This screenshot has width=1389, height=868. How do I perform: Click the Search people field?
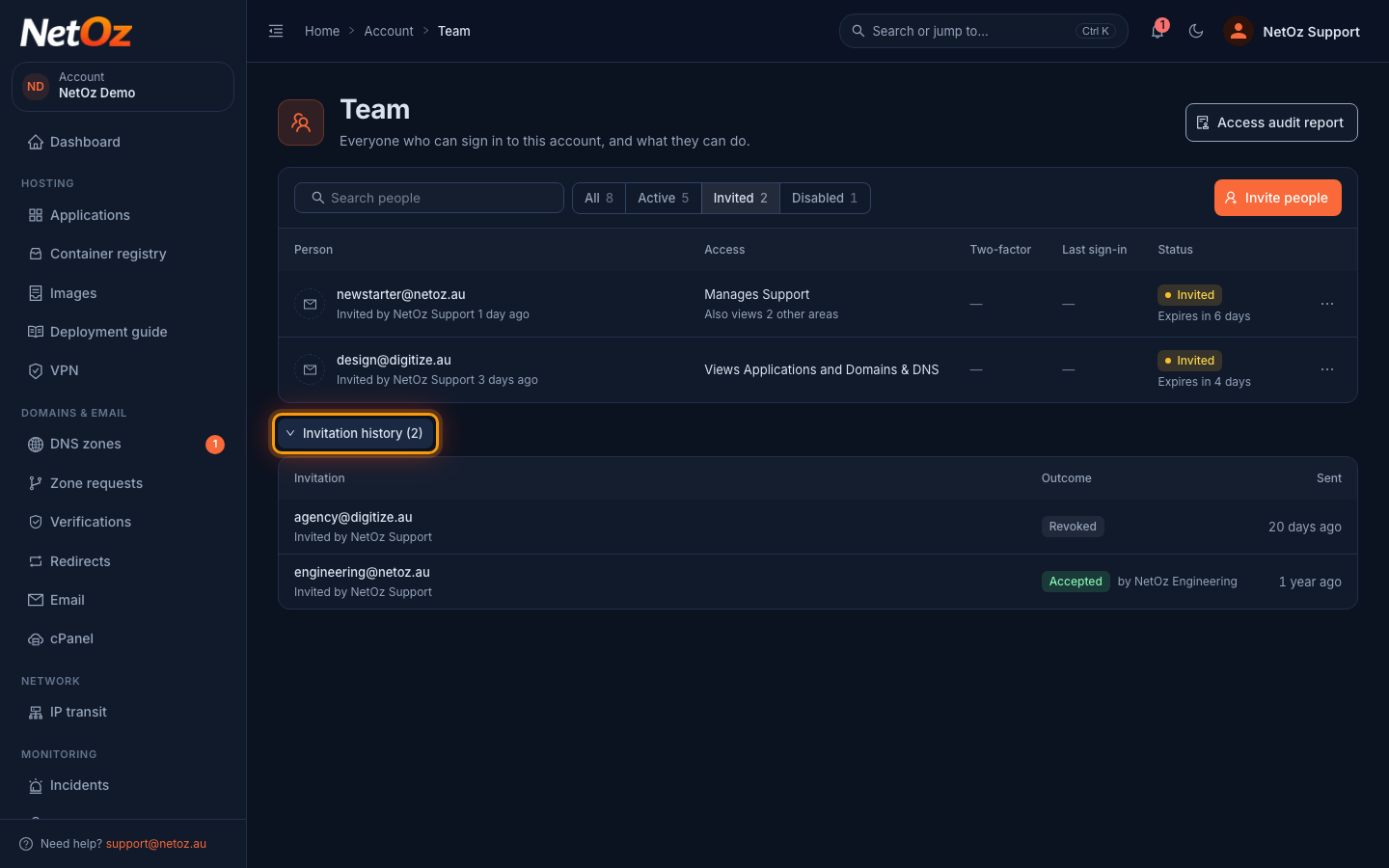[x=429, y=198]
